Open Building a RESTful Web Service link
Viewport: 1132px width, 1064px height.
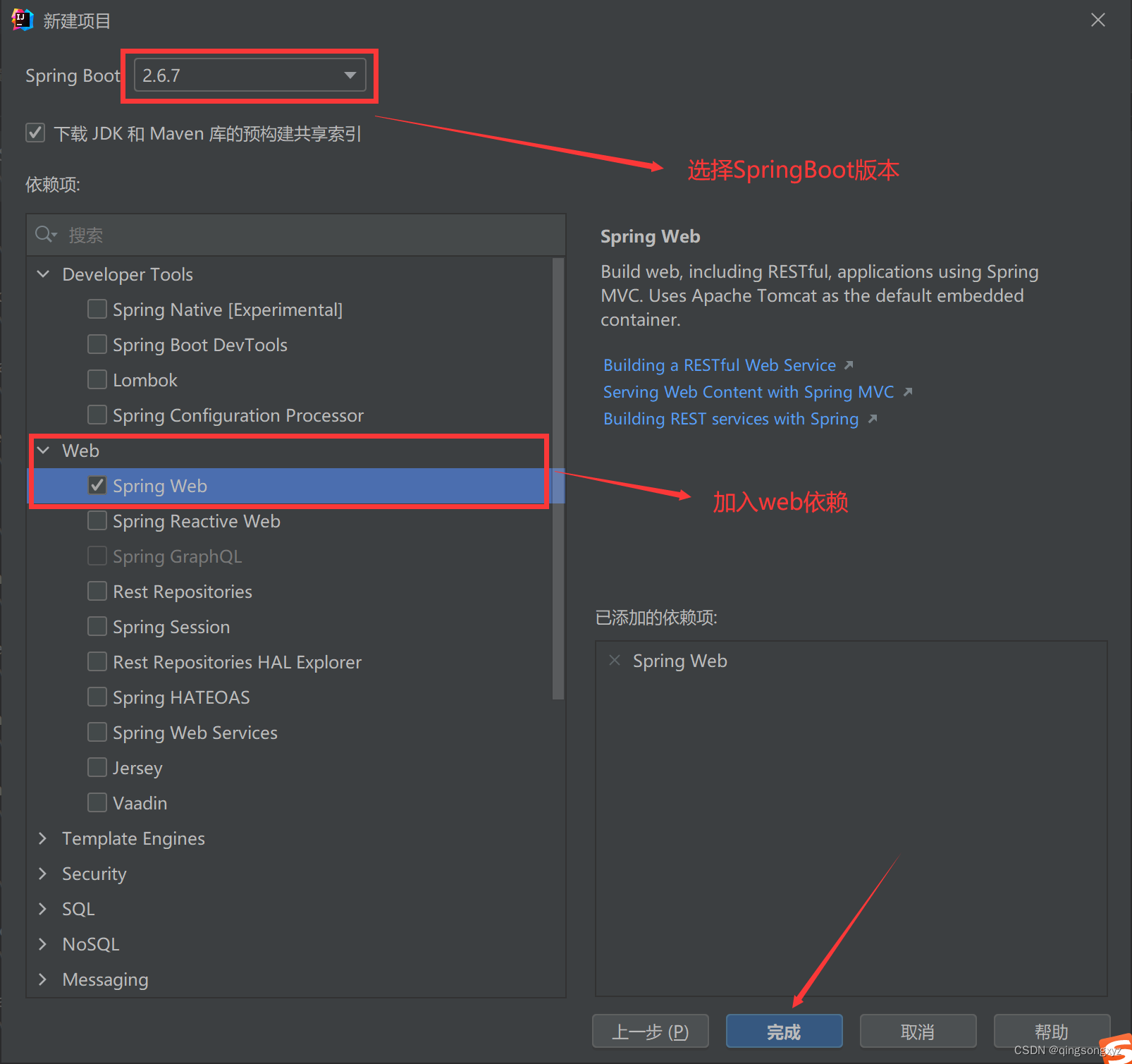[x=720, y=365]
